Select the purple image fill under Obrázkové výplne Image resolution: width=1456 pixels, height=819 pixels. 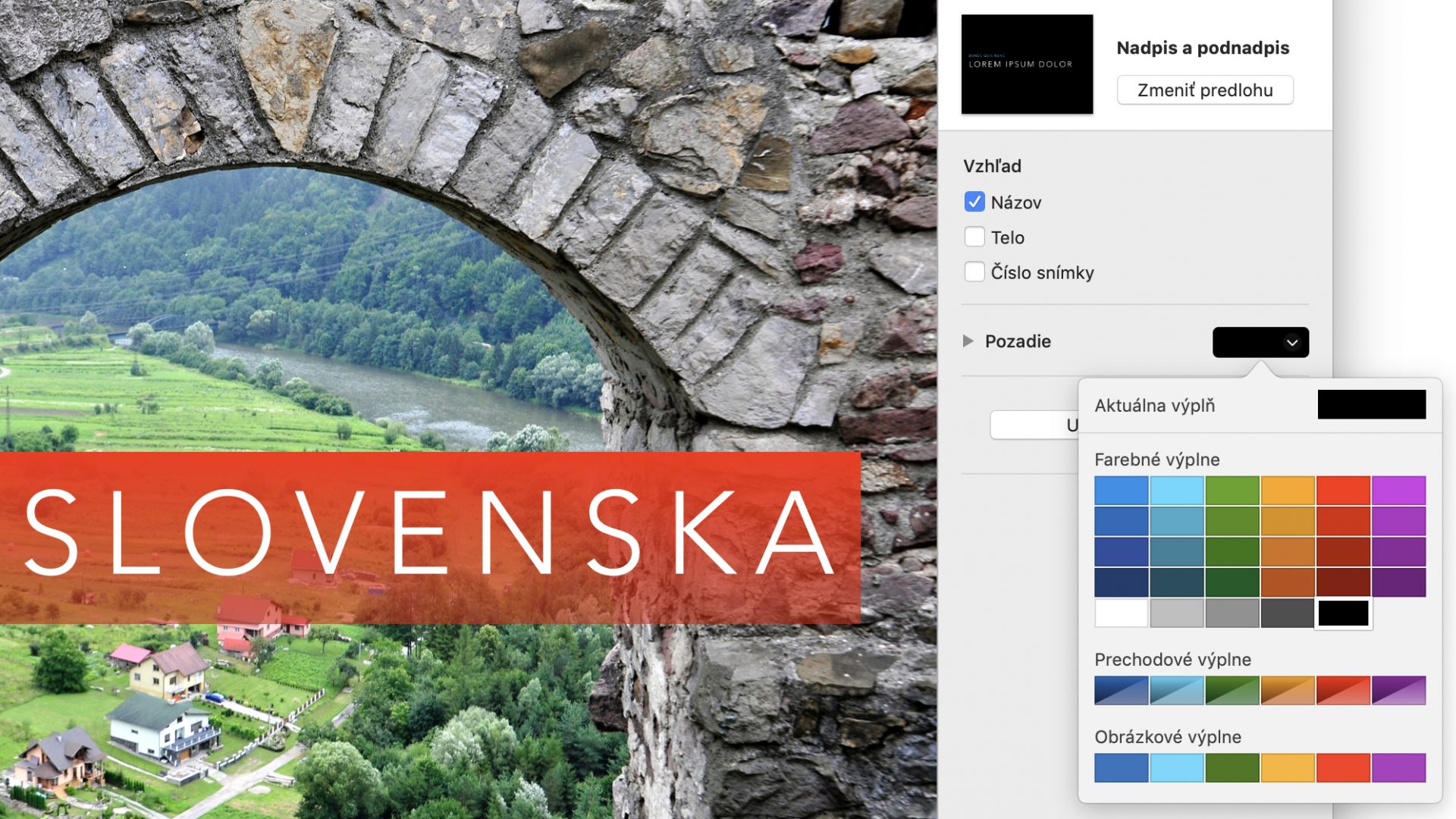[1398, 767]
